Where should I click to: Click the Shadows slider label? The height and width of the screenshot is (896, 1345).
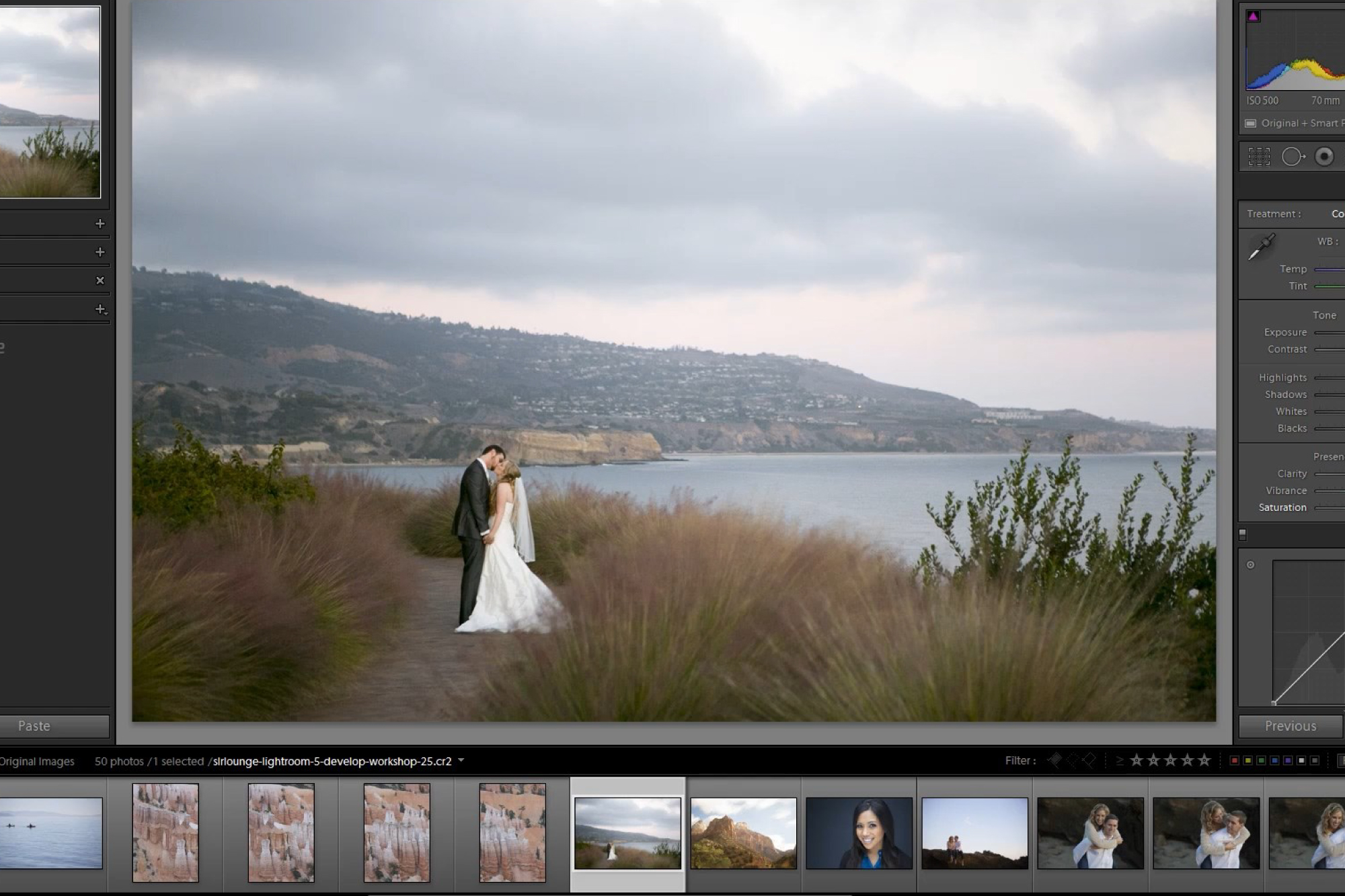point(1286,395)
